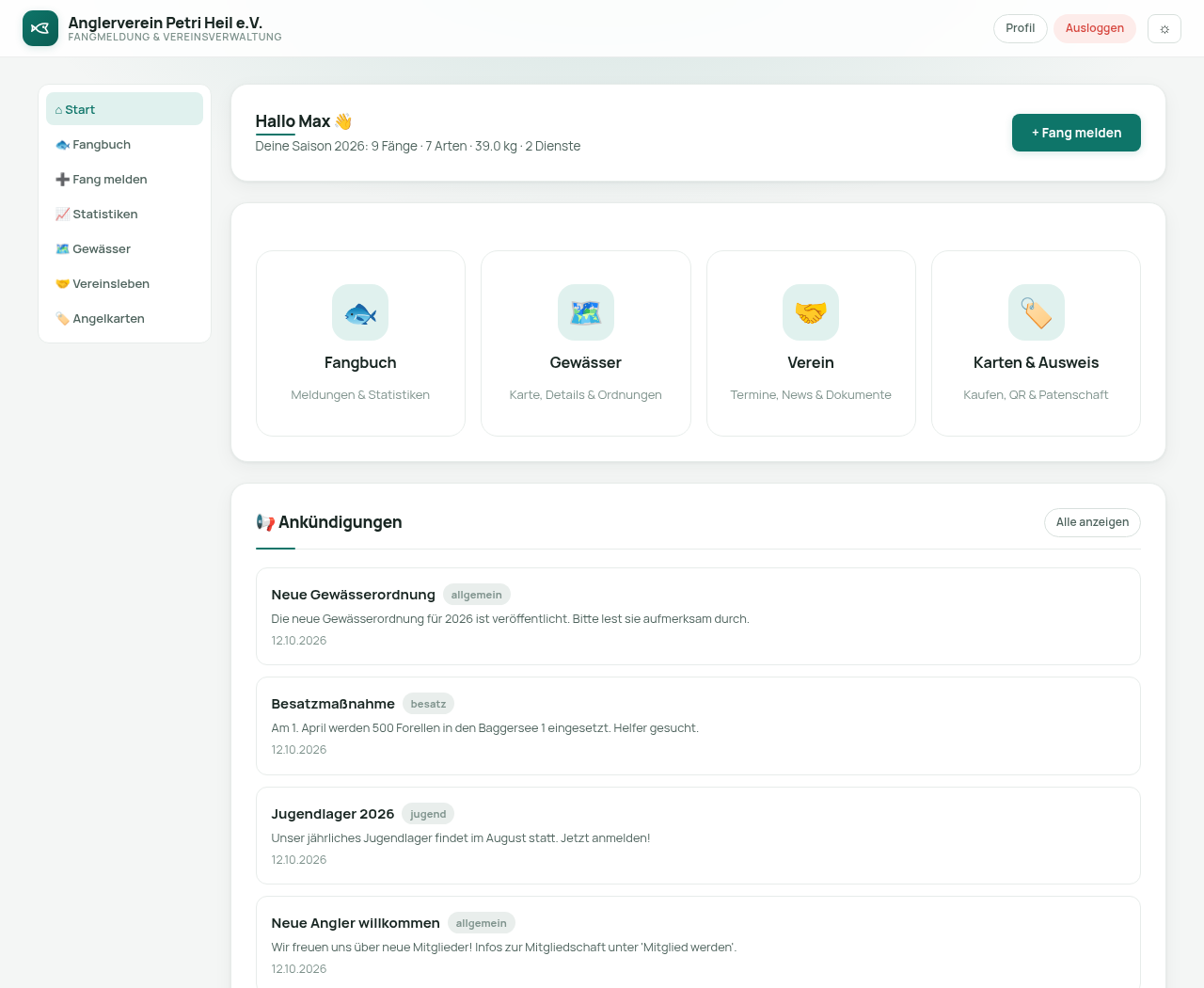The width and height of the screenshot is (1204, 988).
Task: Open the Verein card title
Action: coord(811,362)
